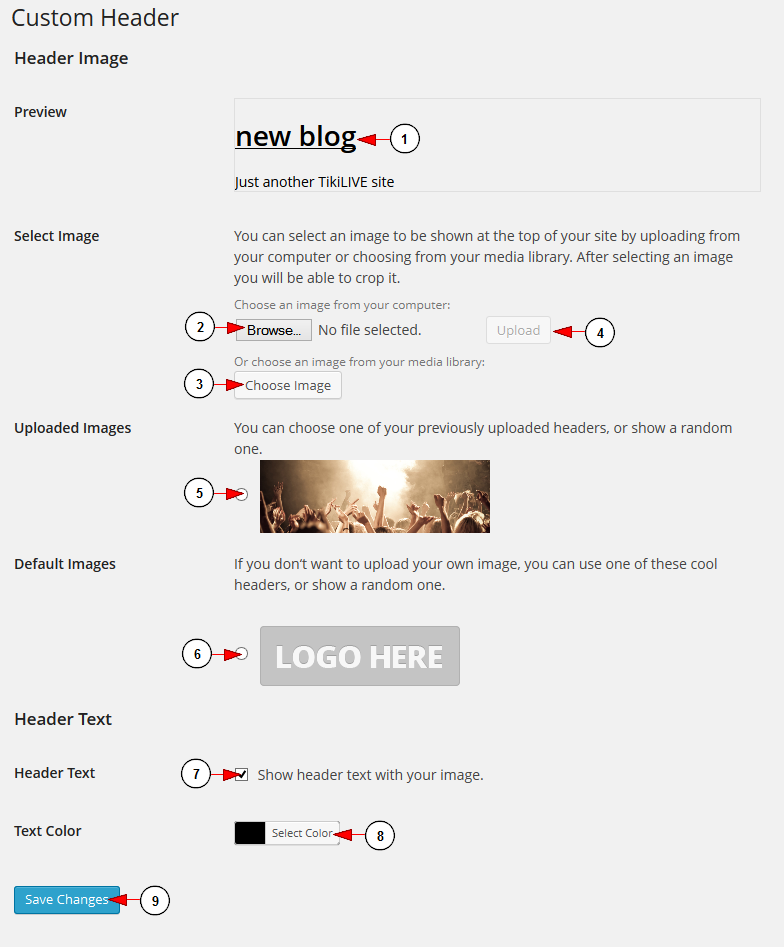Click the numbered annotation circle 8
Screen dimensions: 784x947
coord(380,835)
